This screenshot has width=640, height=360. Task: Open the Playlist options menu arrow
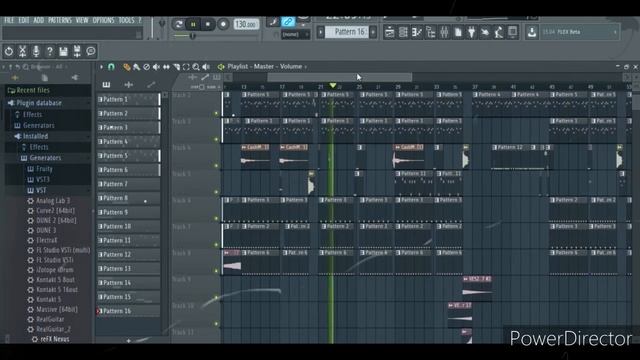tap(101, 67)
